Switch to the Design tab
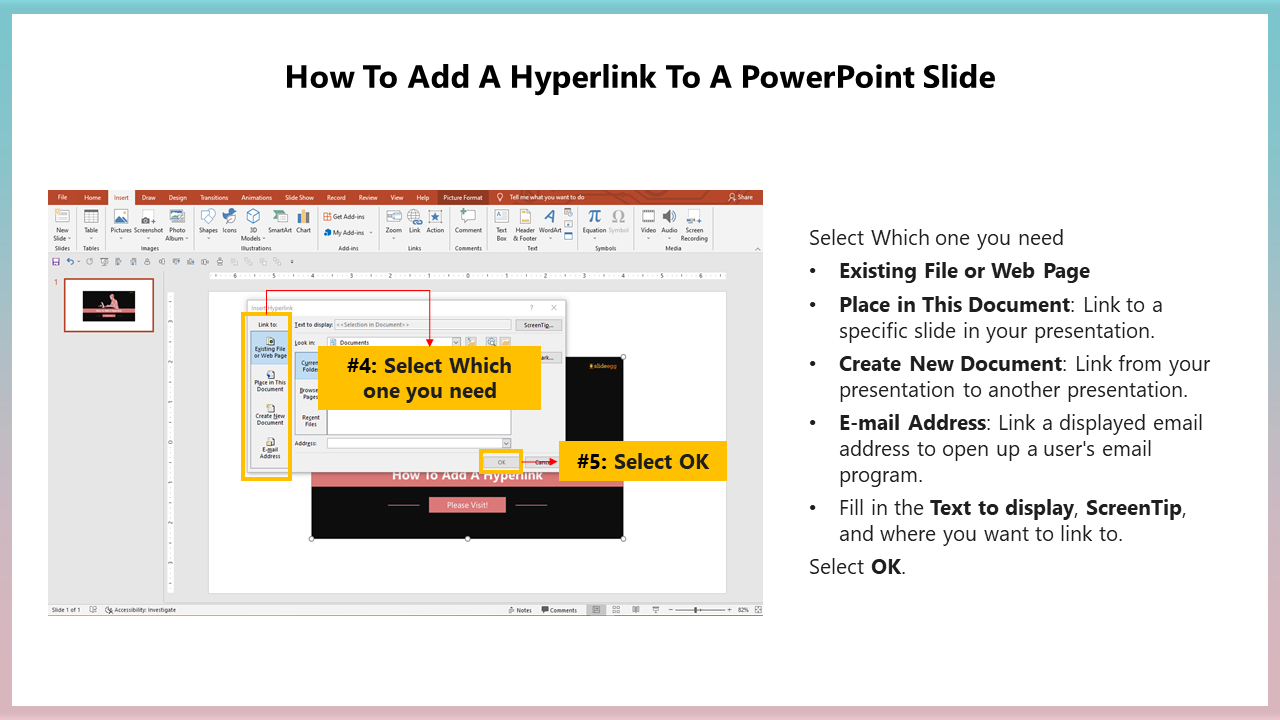Screen dimensions: 1280x720 [x=177, y=197]
